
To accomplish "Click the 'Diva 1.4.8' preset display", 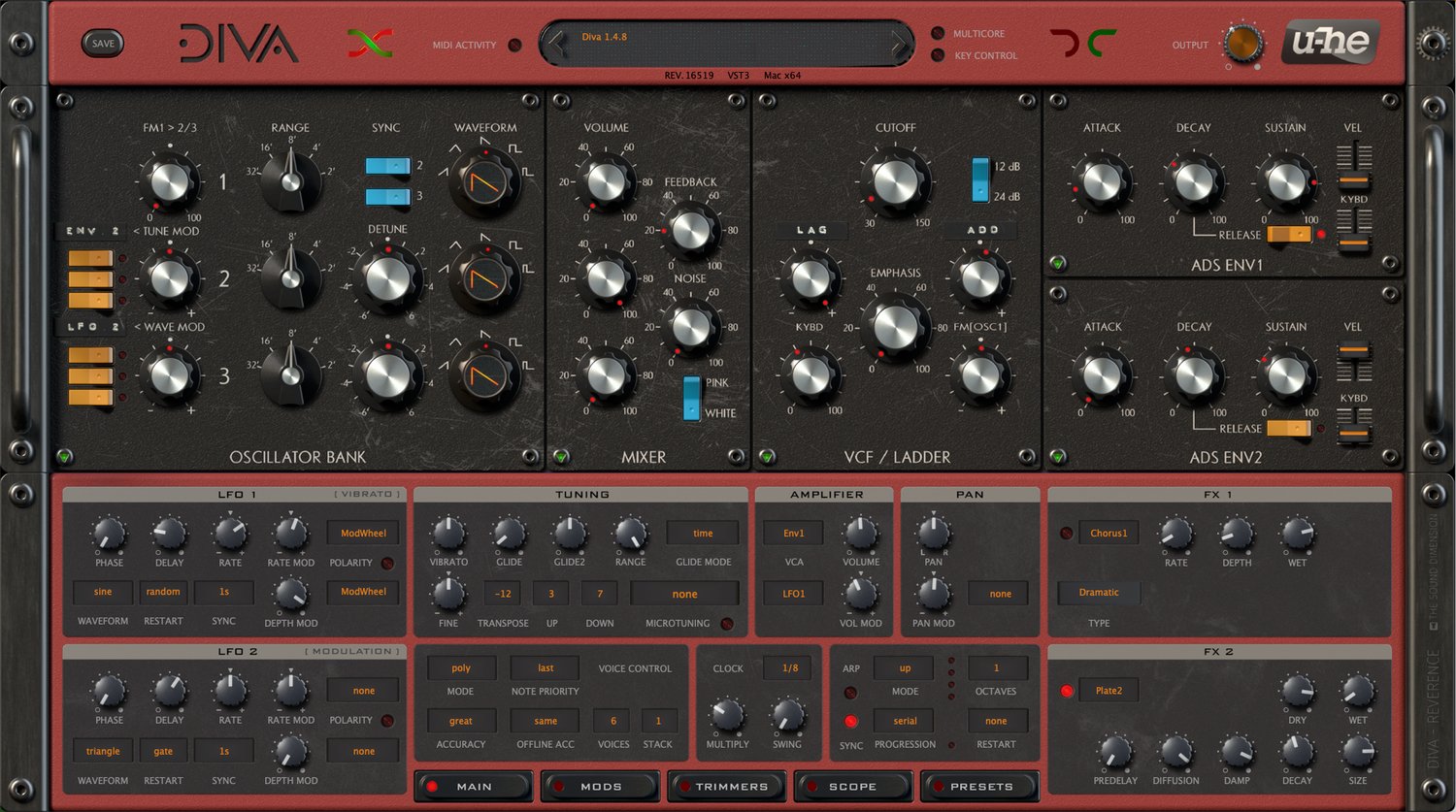I will point(728,44).
